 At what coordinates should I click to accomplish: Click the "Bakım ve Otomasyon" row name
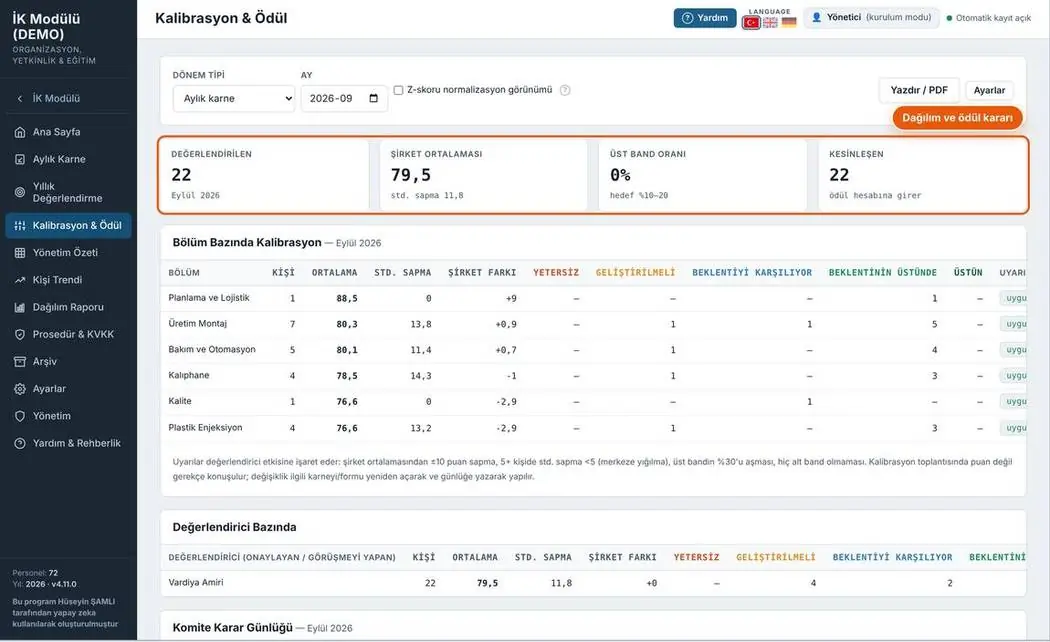pyautogui.click(x=212, y=349)
